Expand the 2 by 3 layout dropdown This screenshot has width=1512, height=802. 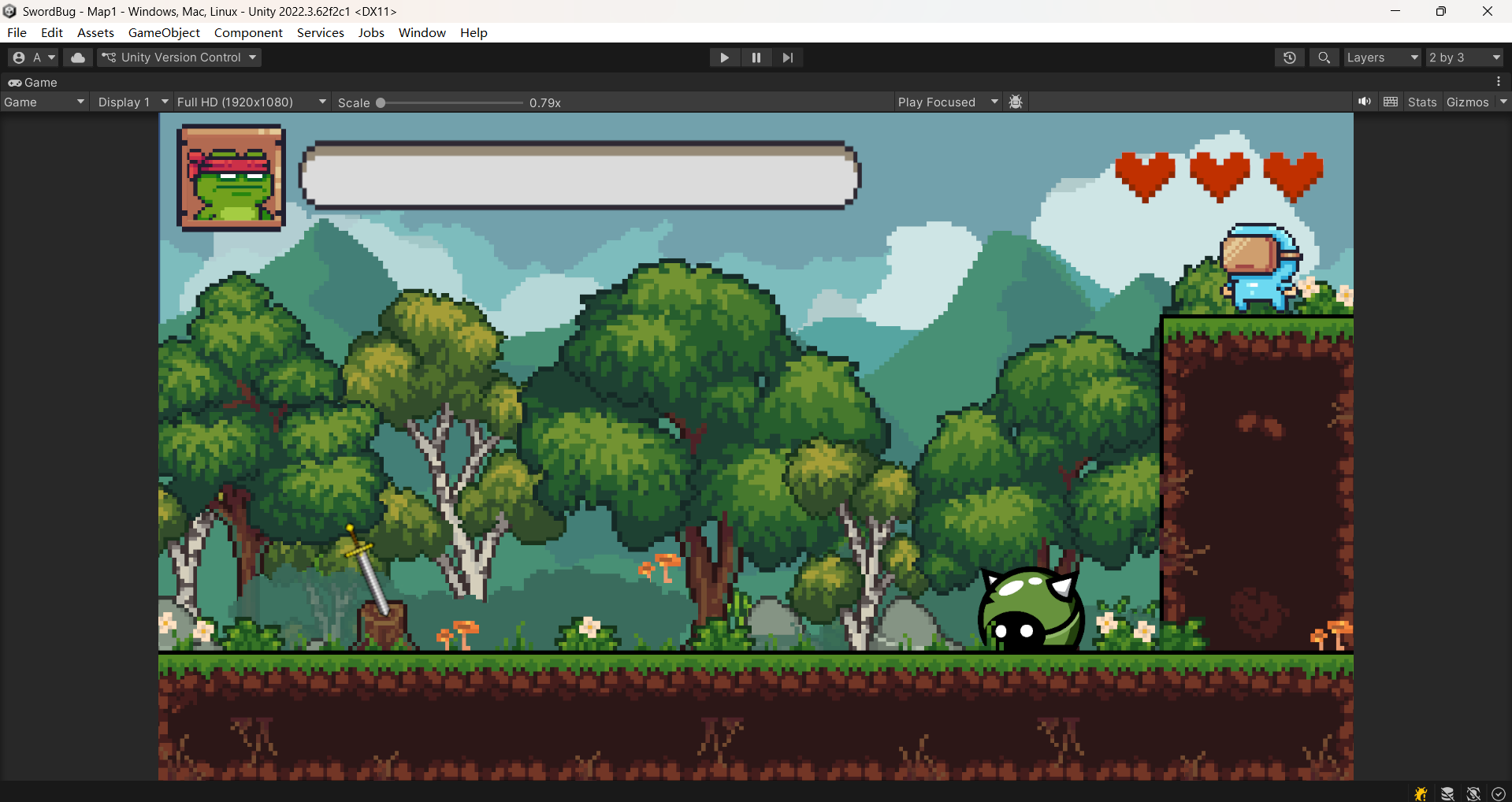click(1464, 58)
